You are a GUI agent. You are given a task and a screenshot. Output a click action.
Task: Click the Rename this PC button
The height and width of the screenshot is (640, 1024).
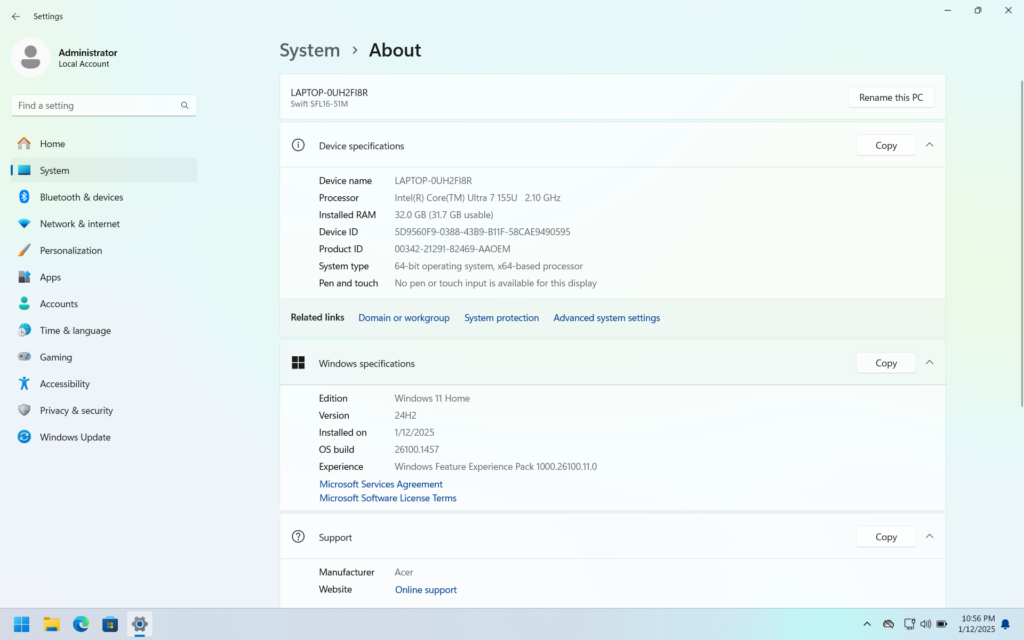coord(891,97)
